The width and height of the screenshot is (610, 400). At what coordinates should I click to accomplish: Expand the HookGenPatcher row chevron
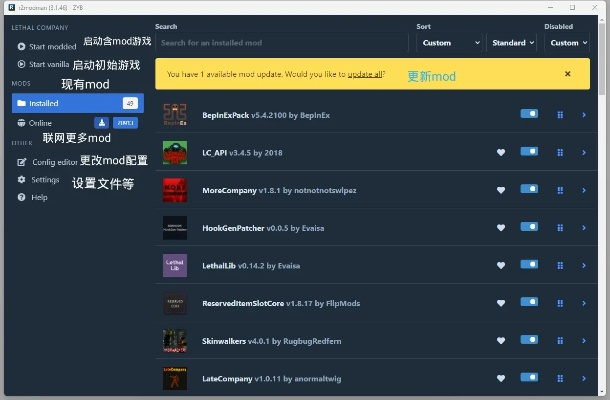point(584,228)
